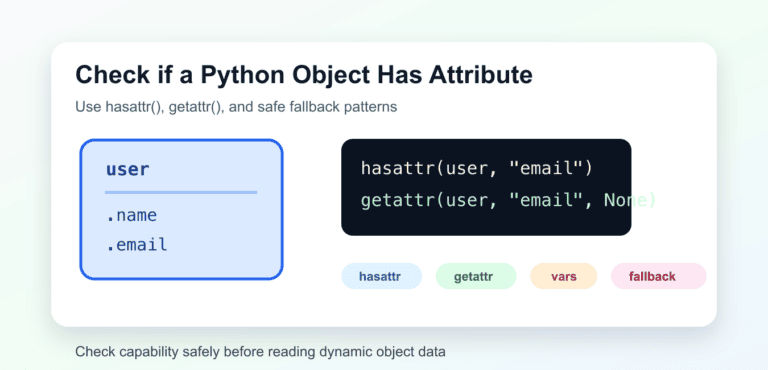
Task: Click the footer caption 'Check capability safely before reading'
Action: [x=195, y=351]
